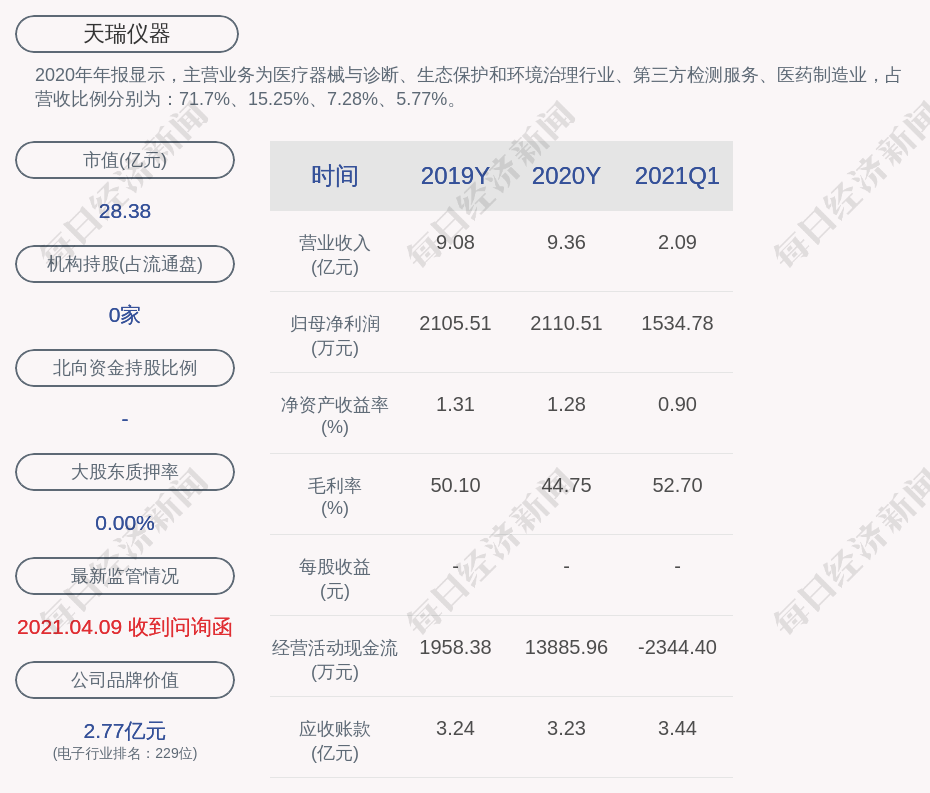Click the gross margin value 50.10
This screenshot has width=930, height=793.
pyautogui.click(x=456, y=486)
